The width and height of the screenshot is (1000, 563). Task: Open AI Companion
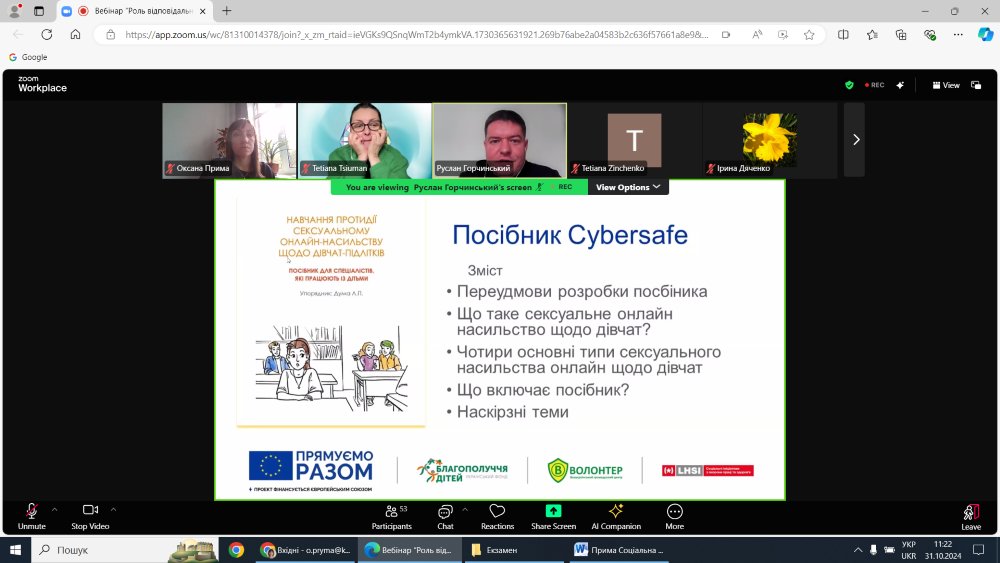[x=615, y=515]
